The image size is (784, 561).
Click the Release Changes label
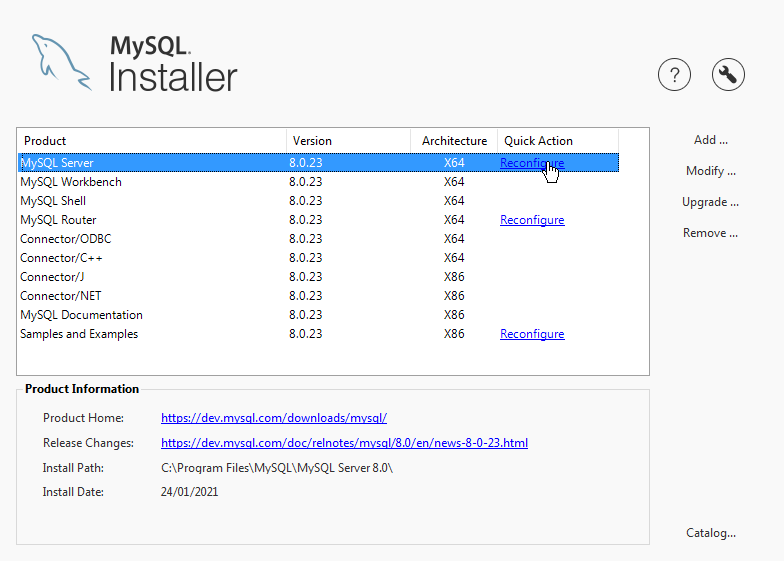click(88, 443)
